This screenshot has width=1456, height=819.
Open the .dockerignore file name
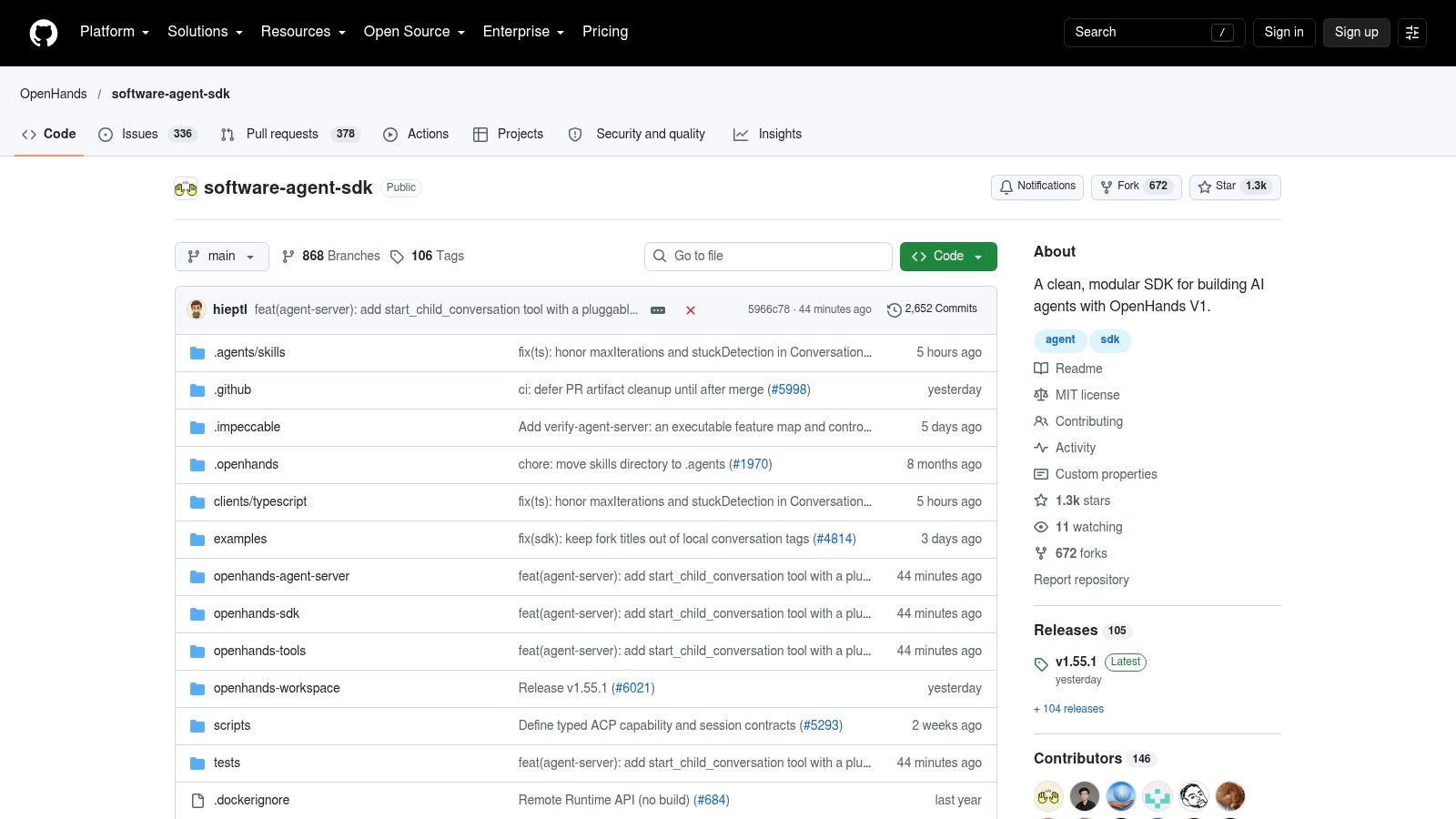(252, 800)
